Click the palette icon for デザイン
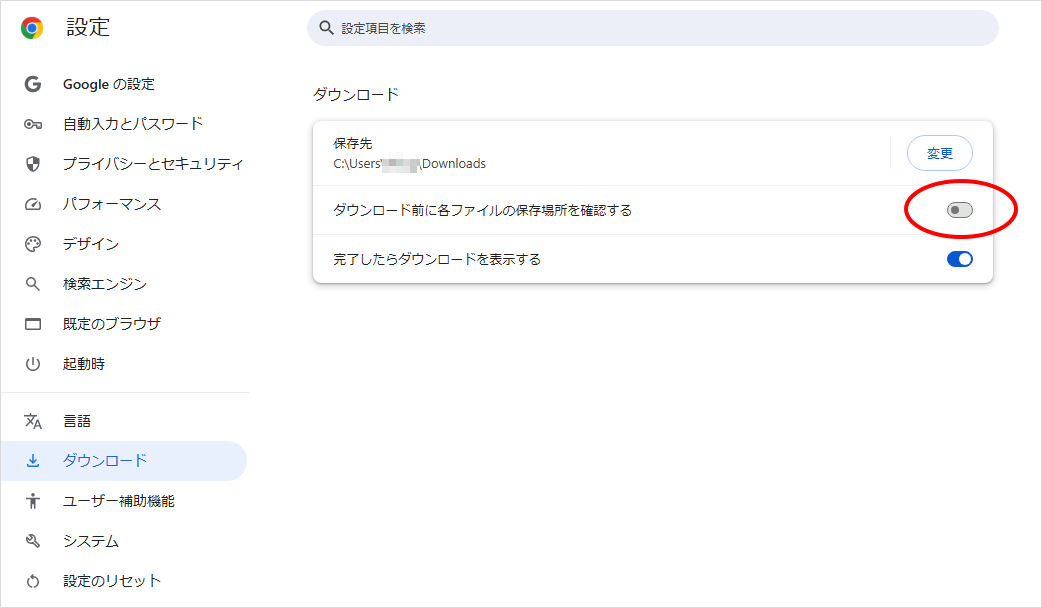1042x608 pixels. point(33,244)
